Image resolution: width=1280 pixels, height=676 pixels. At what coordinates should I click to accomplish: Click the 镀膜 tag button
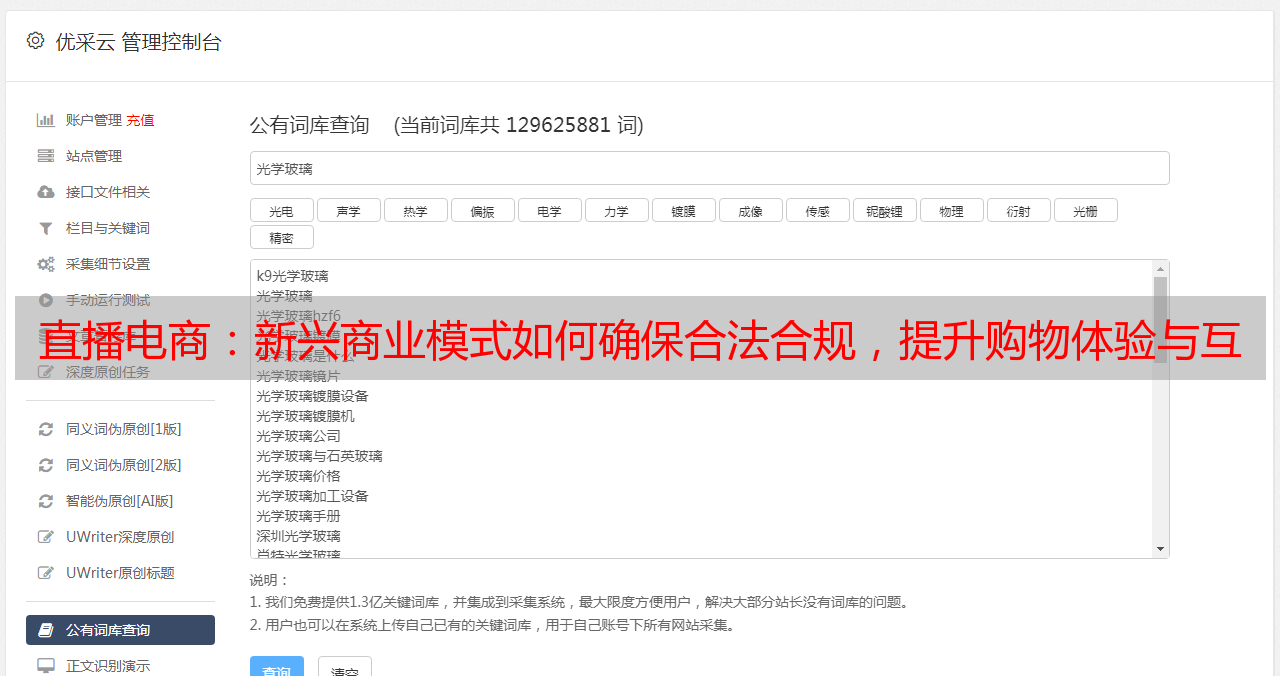684,210
